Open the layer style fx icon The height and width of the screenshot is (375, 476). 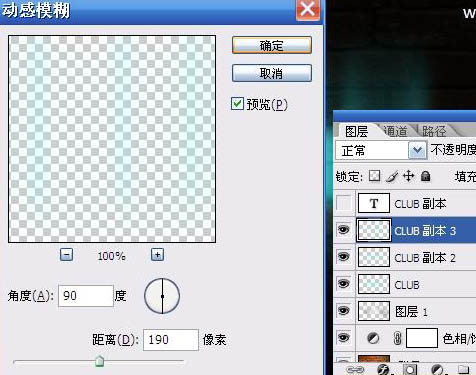point(383,369)
